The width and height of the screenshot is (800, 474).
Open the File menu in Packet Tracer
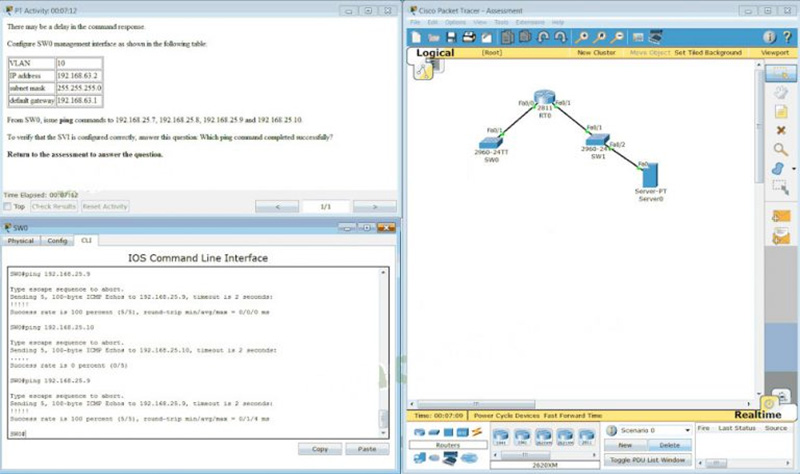click(x=415, y=22)
